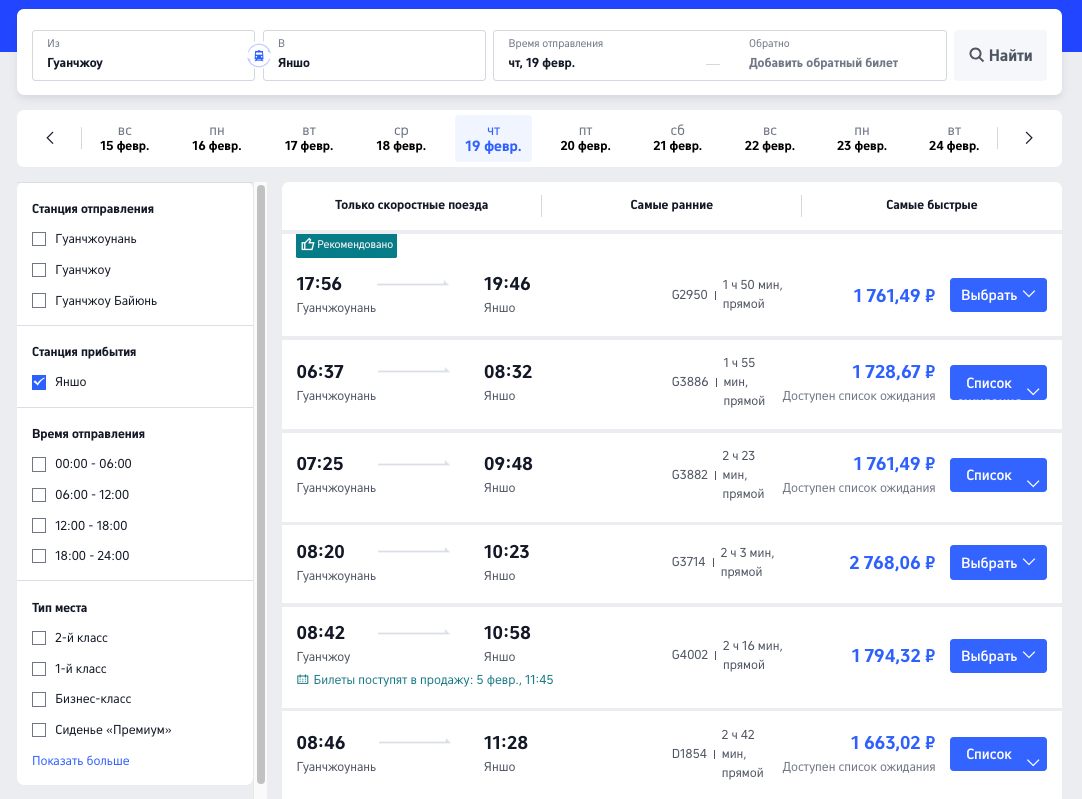
Task: Click calendar icon for G4002 ticket sale notice
Action: [303, 680]
